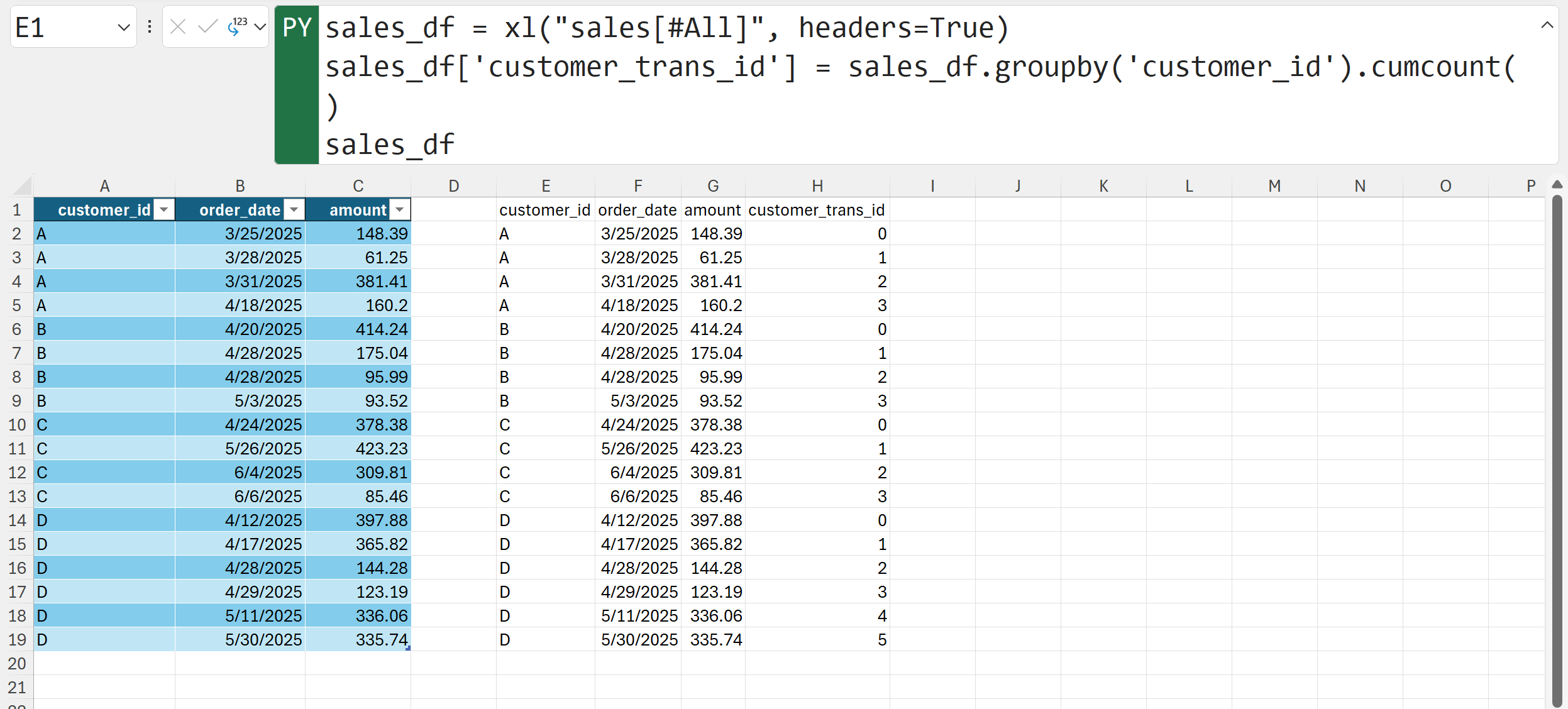Open the Name Box dropdown arrow
This screenshot has height=709, width=1568.
tap(123, 27)
